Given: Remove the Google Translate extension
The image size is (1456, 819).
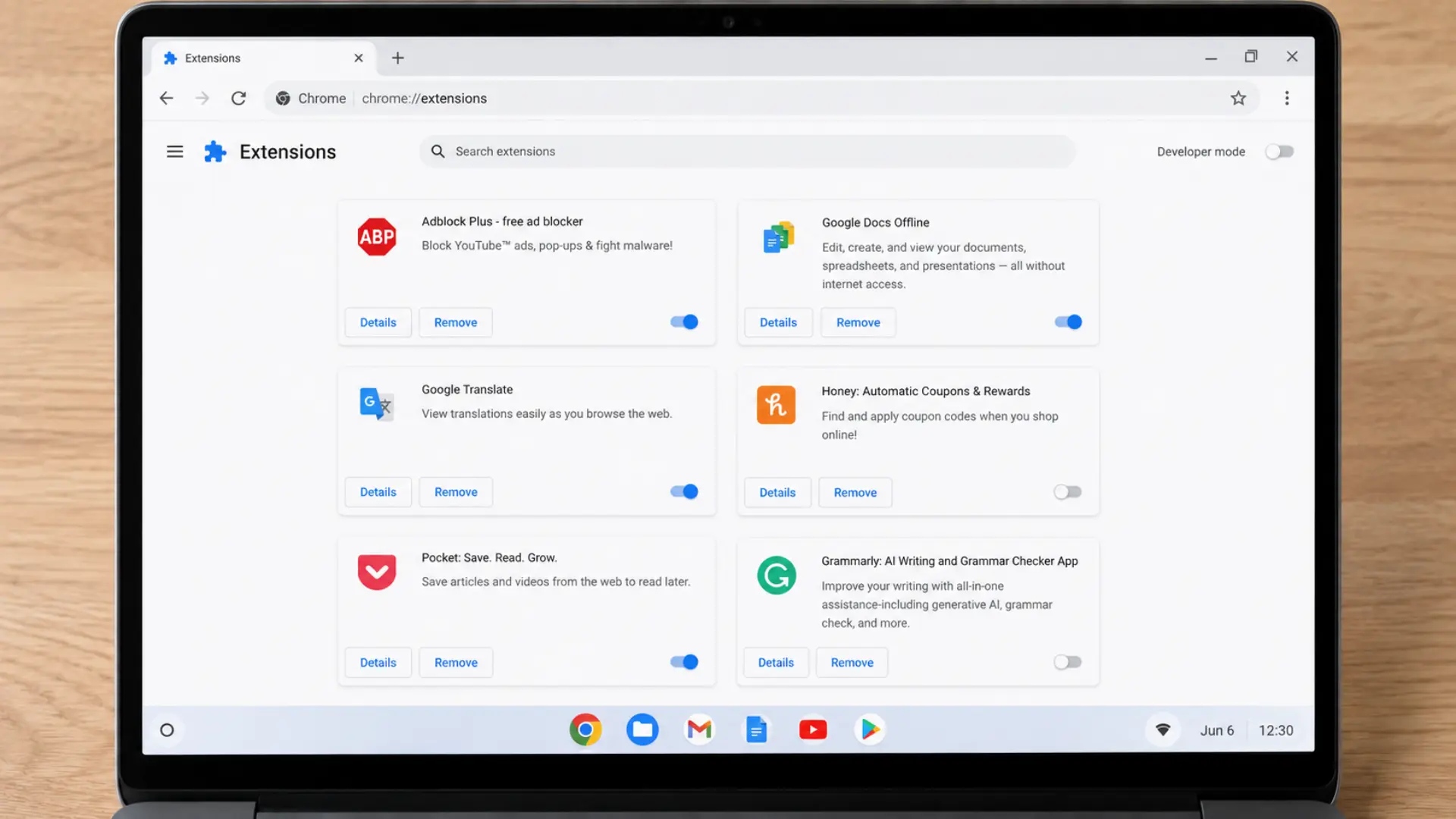Looking at the screenshot, I should click(x=456, y=492).
